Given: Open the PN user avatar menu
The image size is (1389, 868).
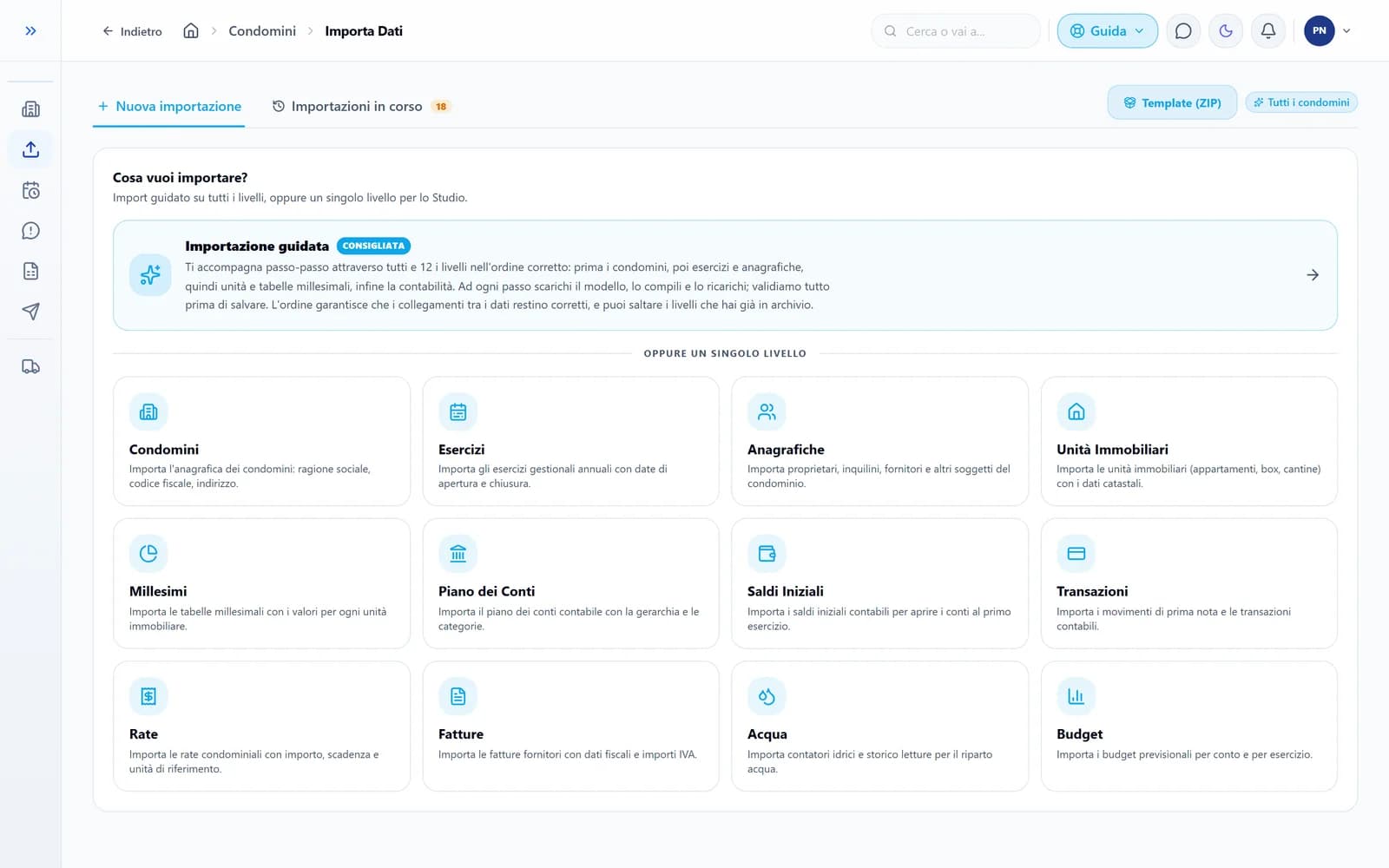Looking at the screenshot, I should [1319, 31].
